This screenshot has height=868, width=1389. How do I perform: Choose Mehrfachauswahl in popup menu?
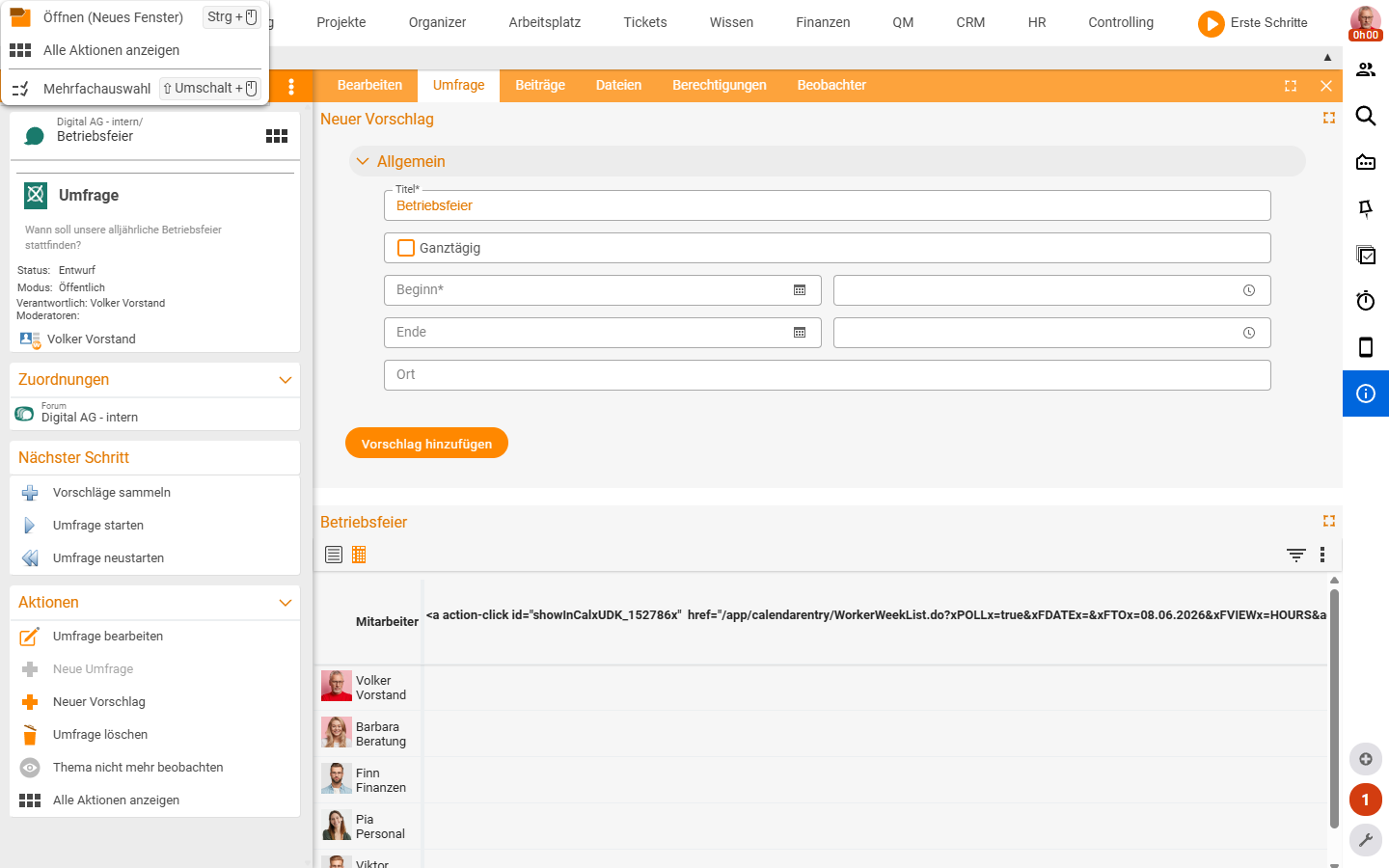pos(135,88)
